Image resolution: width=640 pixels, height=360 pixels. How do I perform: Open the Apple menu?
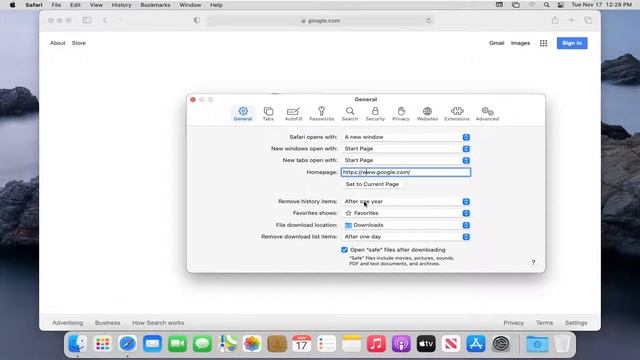[x=12, y=5]
